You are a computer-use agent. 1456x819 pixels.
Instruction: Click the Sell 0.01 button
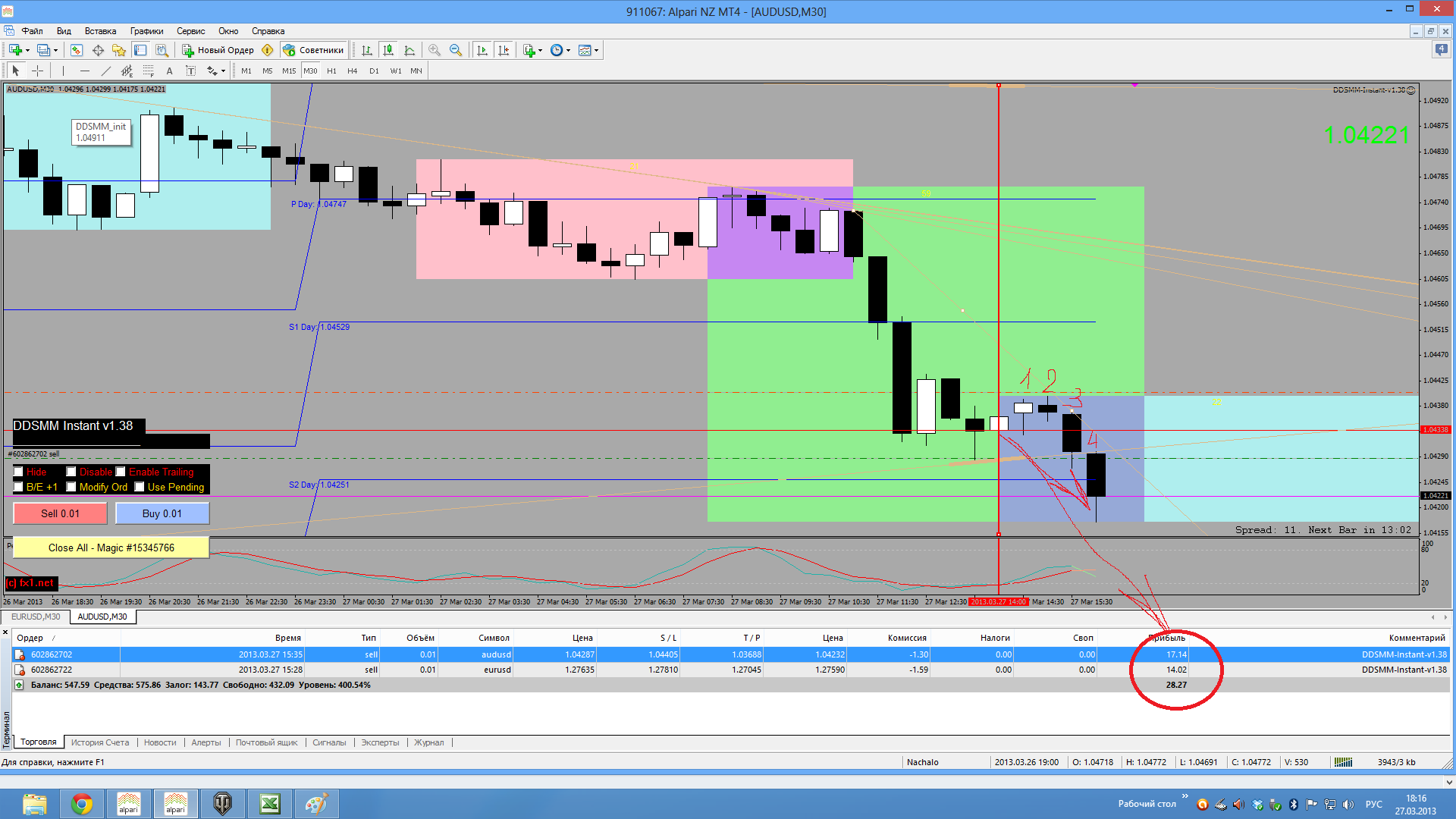coord(60,513)
